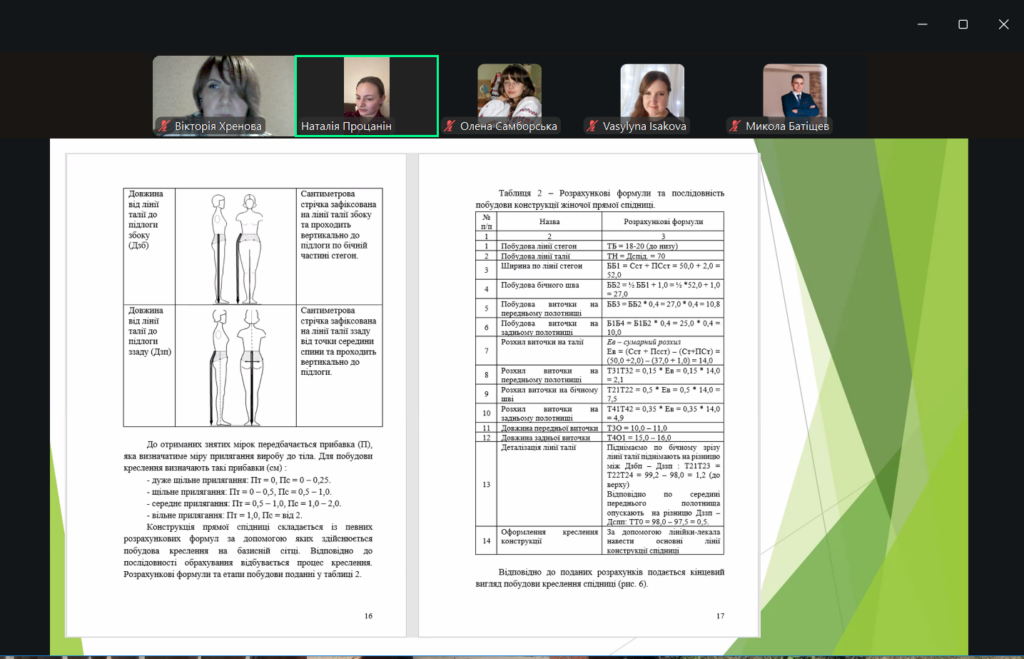
Task: Click the Наталія Процанін name label
Action: pos(346,127)
